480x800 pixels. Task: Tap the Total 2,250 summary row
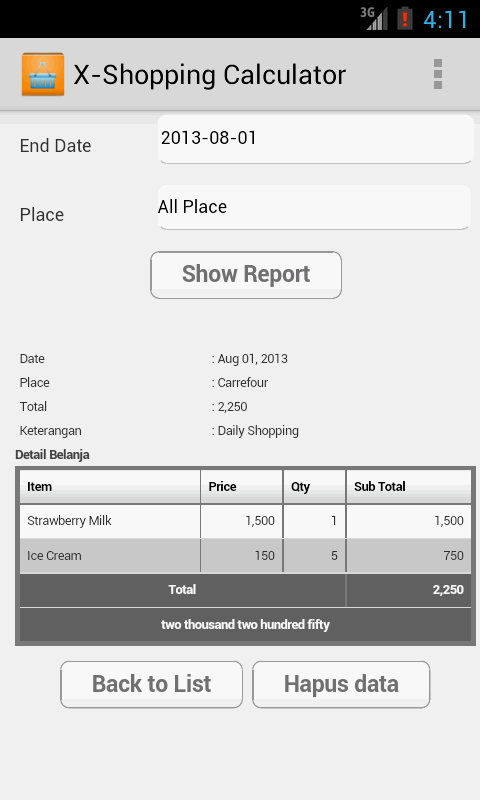click(245, 590)
